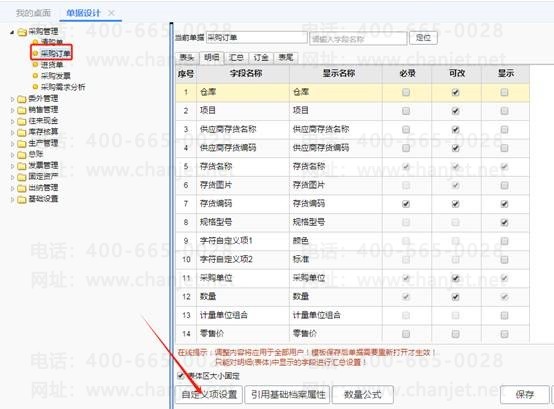Click the 销售管理 folder icon
Viewport: 554px width, 409px height.
point(22,110)
